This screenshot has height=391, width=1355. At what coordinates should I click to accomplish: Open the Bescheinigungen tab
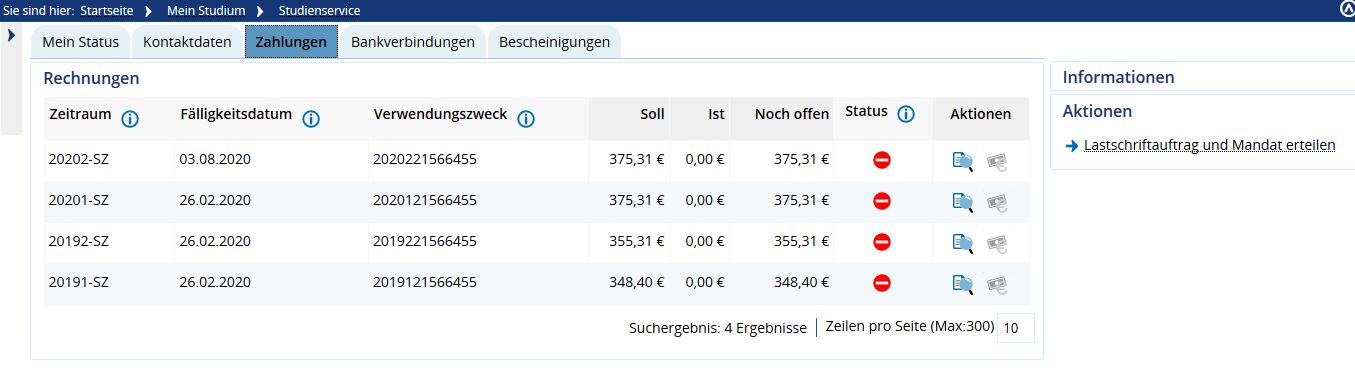[554, 42]
